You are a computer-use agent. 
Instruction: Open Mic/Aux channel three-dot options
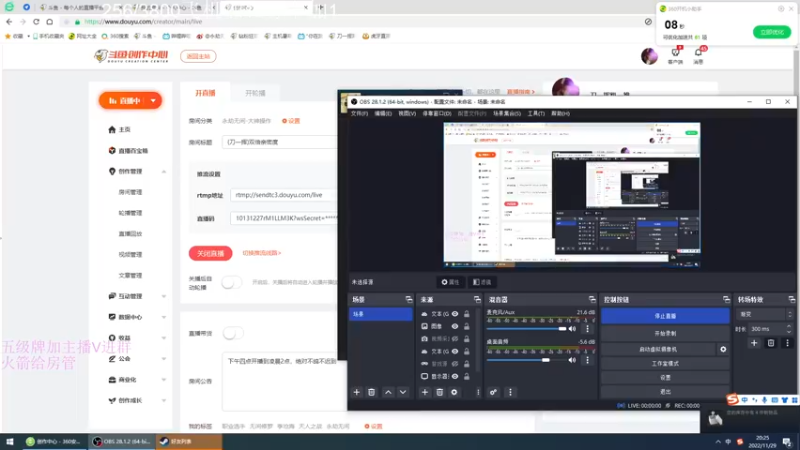click(x=587, y=329)
